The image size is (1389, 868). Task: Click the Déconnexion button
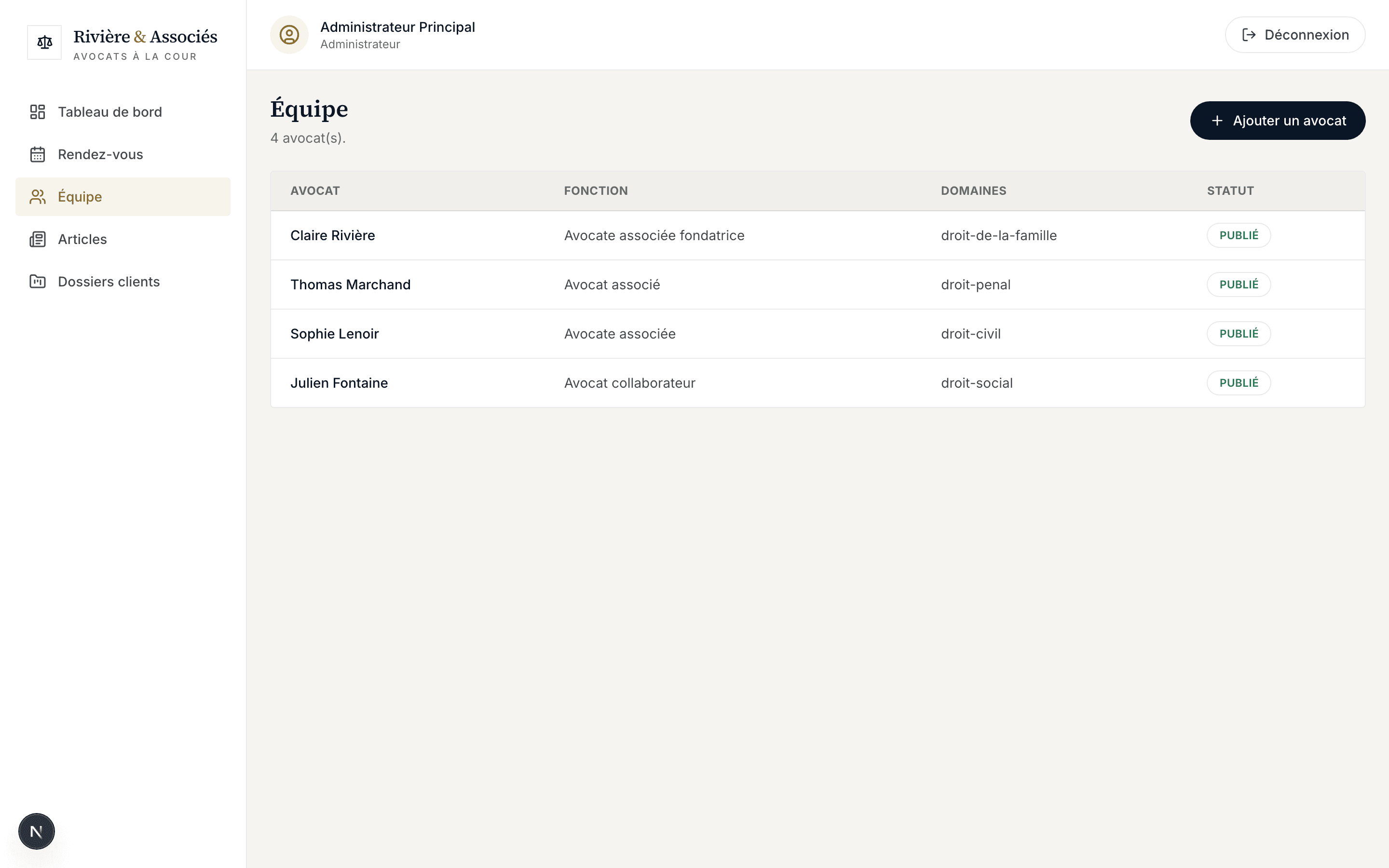(x=1295, y=35)
